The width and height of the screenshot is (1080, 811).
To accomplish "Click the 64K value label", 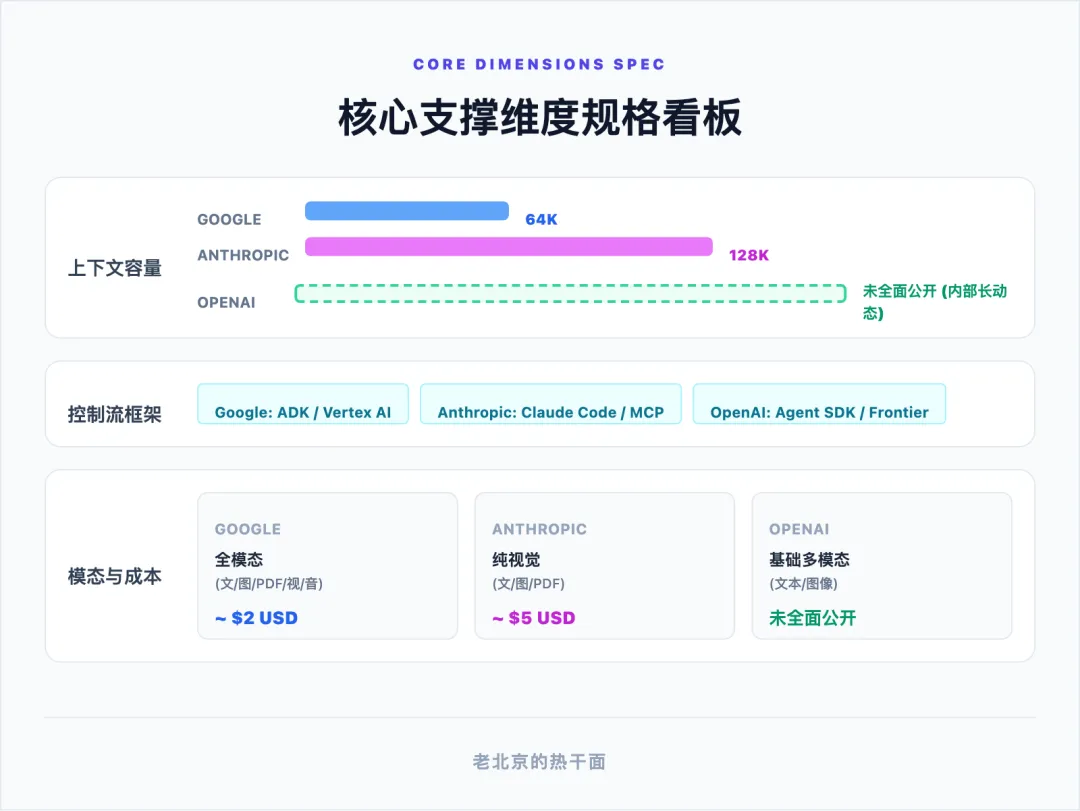I will click(x=541, y=220).
